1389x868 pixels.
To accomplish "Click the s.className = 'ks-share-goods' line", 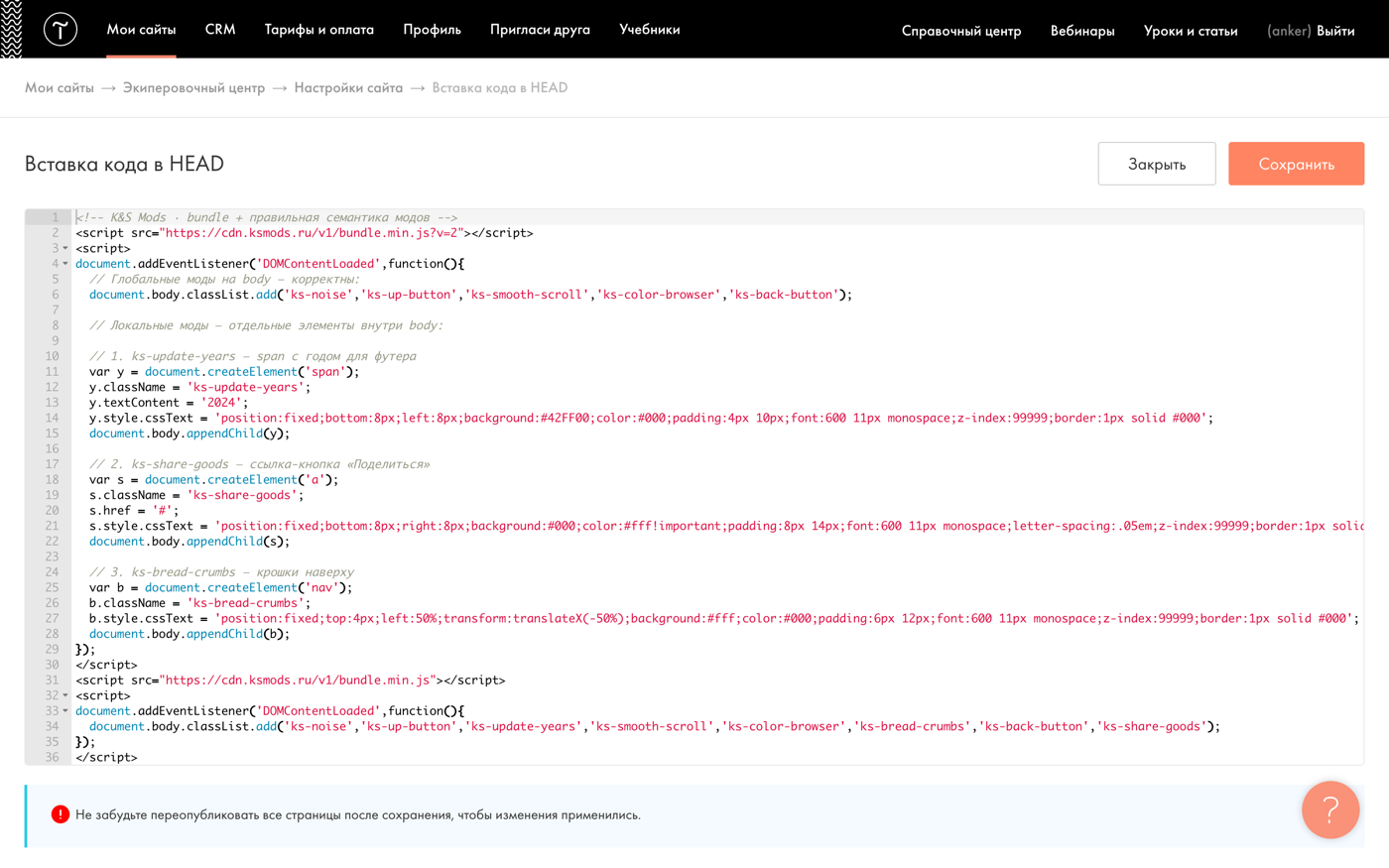I will [196, 495].
